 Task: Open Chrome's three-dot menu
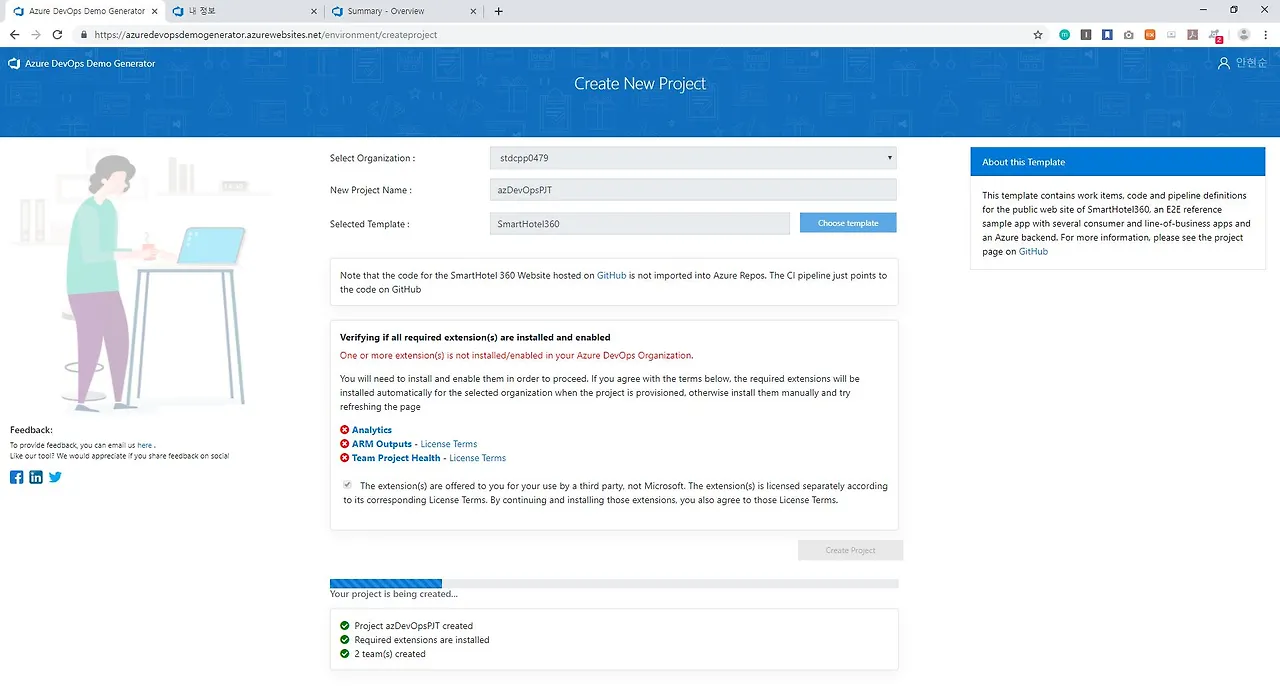pos(1266,34)
